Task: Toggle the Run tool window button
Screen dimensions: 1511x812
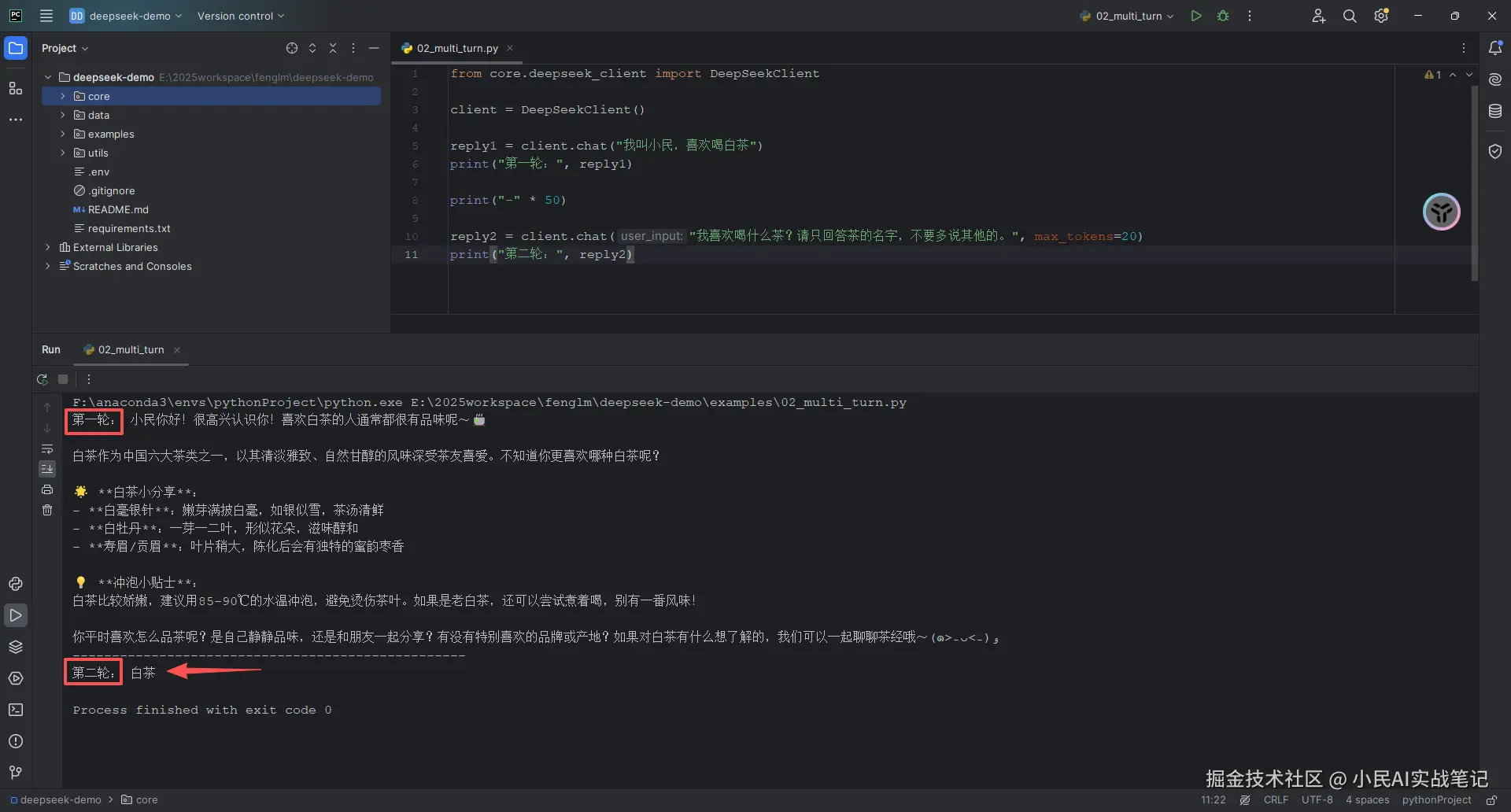Action: [16, 615]
